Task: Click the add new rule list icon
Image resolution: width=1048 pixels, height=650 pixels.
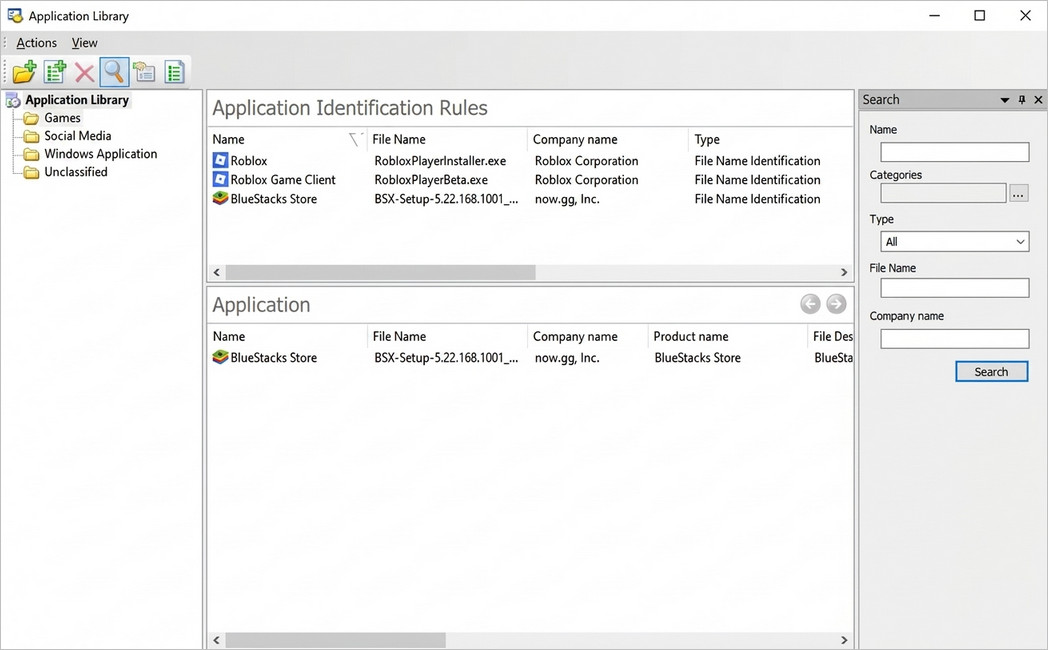Action: [x=55, y=71]
